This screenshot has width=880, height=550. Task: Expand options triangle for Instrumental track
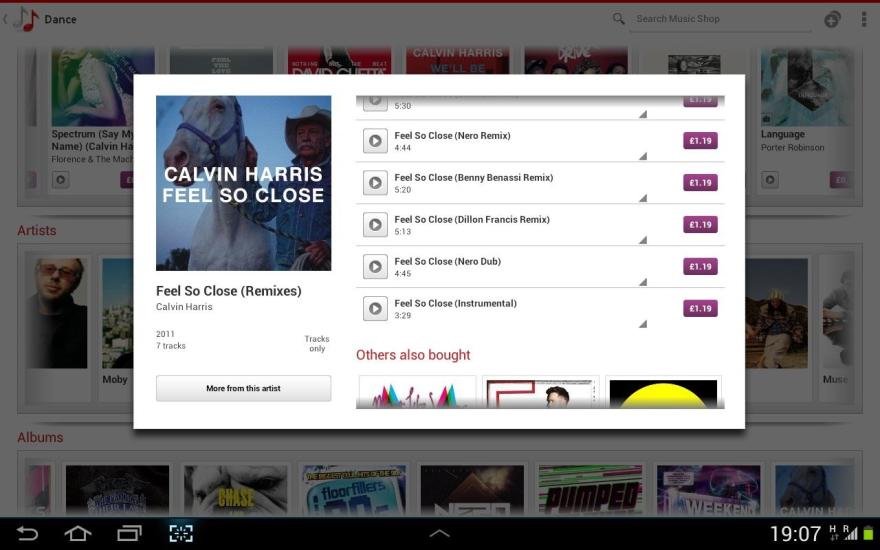pyautogui.click(x=643, y=324)
